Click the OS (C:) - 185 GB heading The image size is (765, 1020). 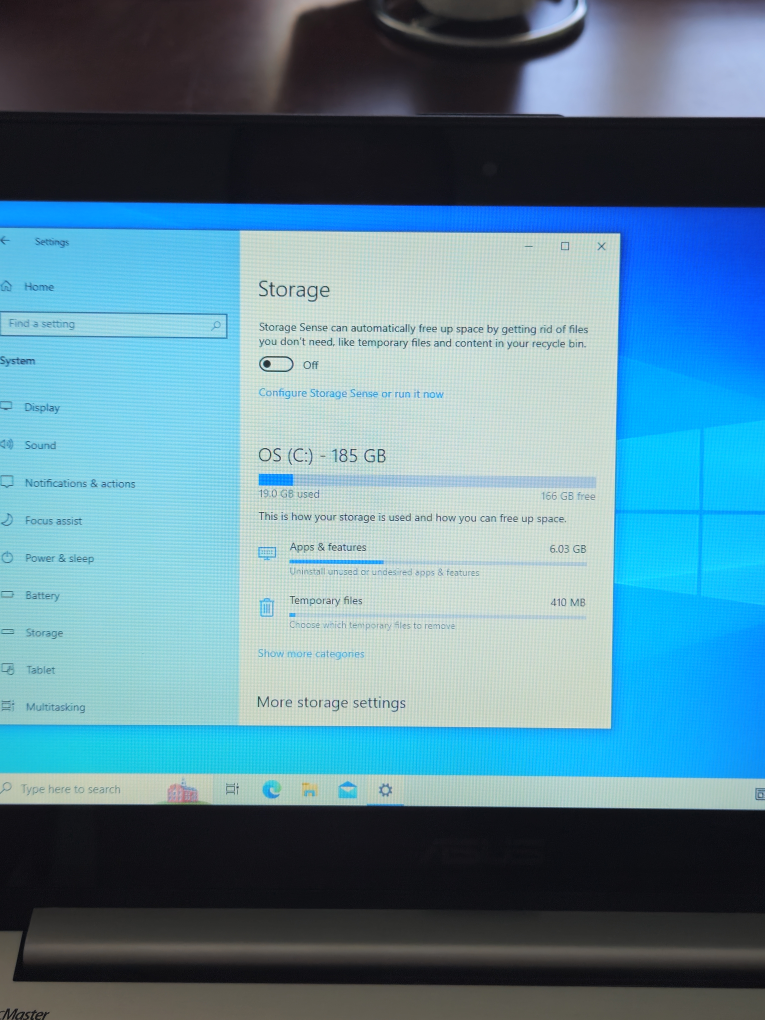pos(322,455)
